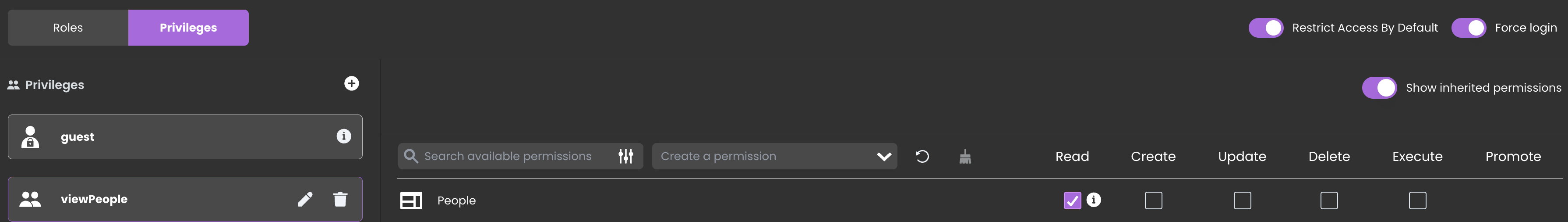Viewport: 1568px width, 222px height.
Task: Turn off Show inherited permissions toggle
Action: pyautogui.click(x=1379, y=88)
